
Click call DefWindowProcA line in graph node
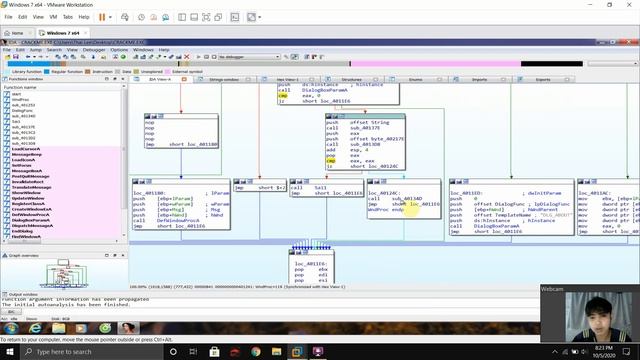(166, 220)
